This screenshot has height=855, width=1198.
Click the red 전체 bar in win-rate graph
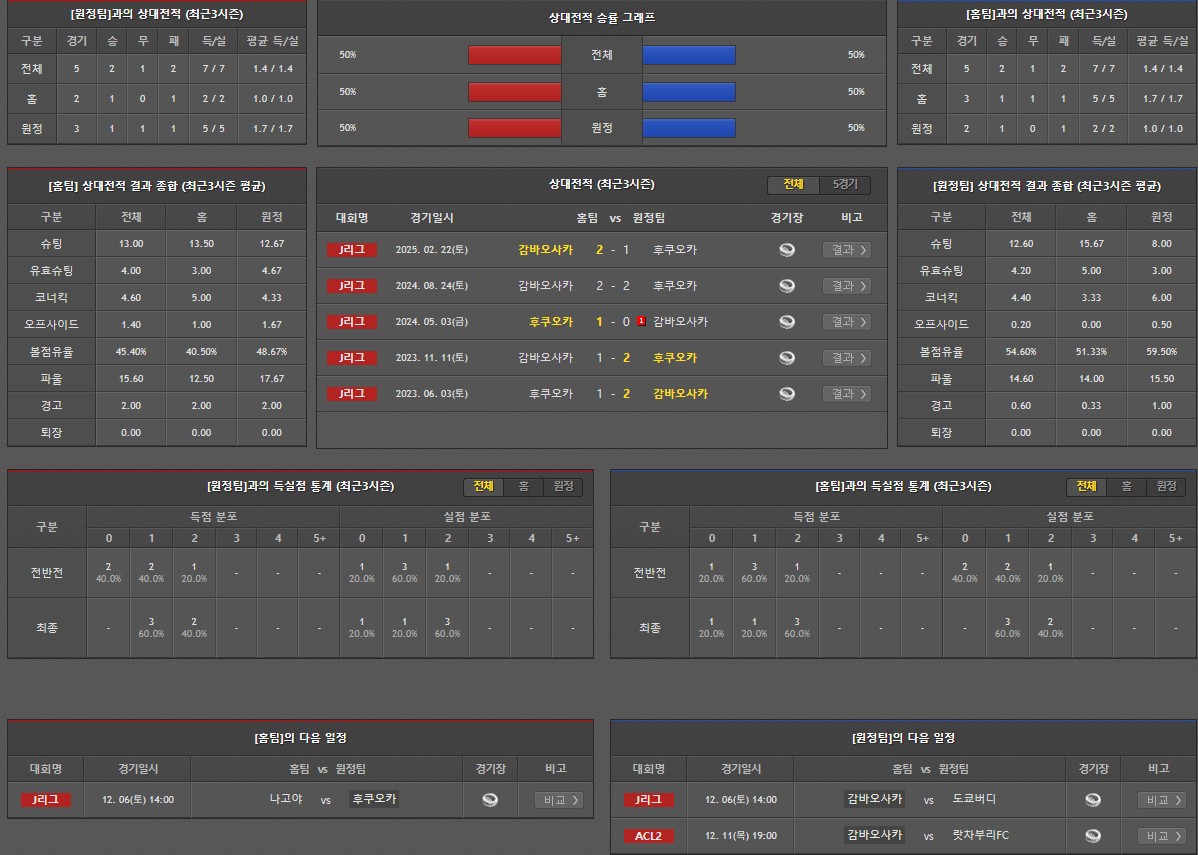pyautogui.click(x=514, y=55)
